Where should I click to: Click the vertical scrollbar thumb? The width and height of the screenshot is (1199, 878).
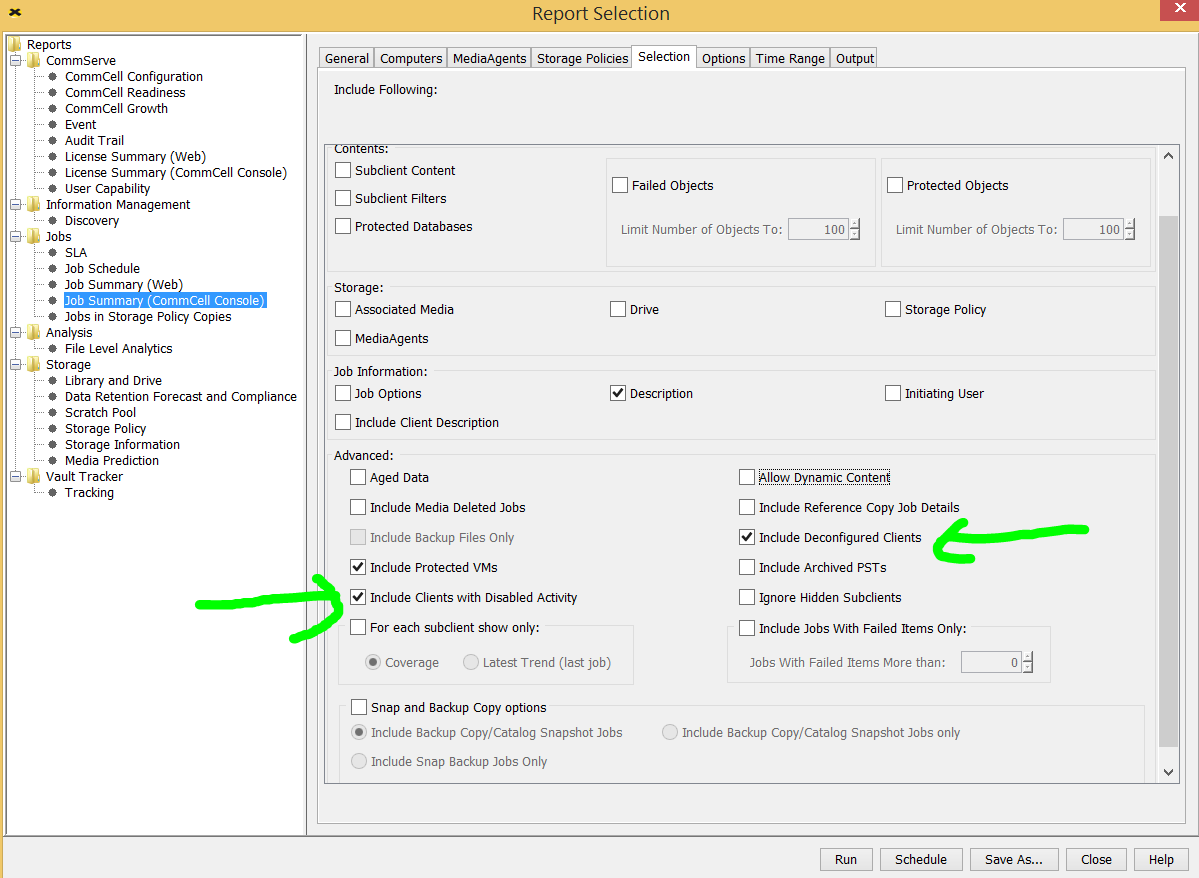(x=1168, y=482)
